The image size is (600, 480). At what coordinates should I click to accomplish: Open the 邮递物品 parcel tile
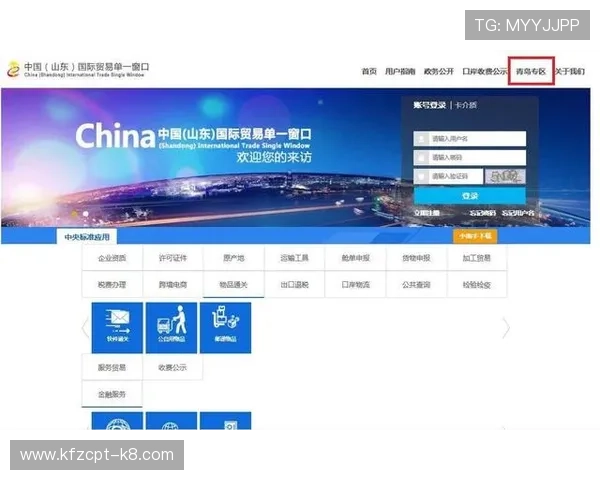coord(225,328)
